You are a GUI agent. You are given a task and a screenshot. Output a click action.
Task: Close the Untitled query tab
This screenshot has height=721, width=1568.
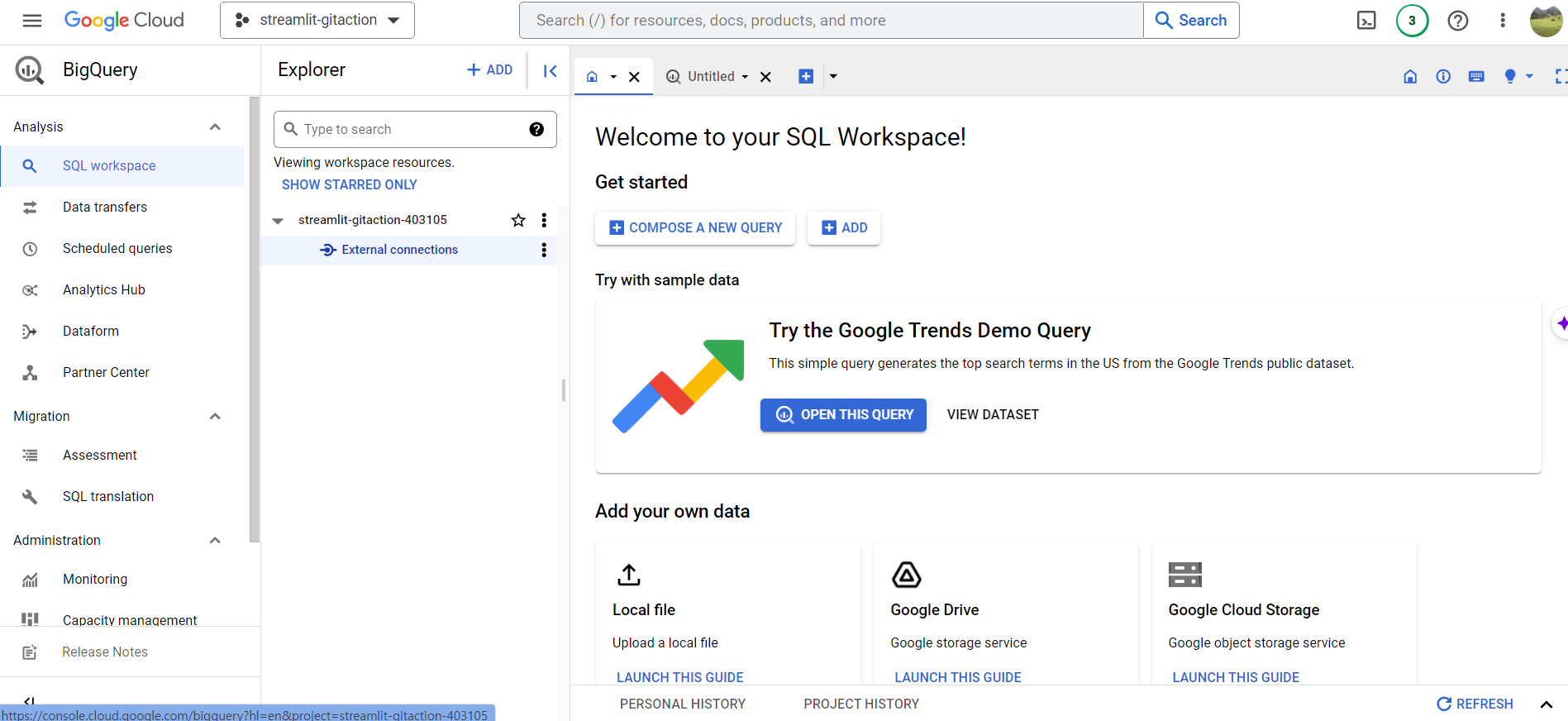pyautogui.click(x=765, y=77)
